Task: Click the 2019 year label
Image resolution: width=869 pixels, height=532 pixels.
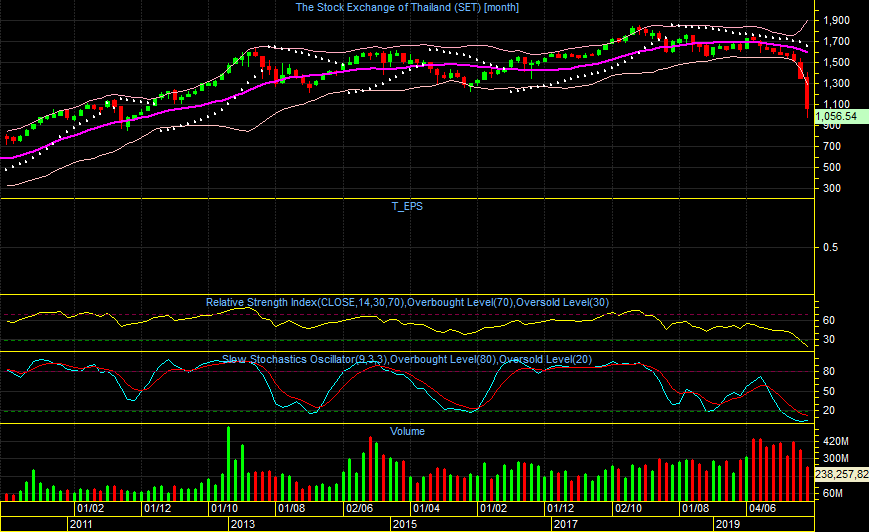Action: point(728,524)
